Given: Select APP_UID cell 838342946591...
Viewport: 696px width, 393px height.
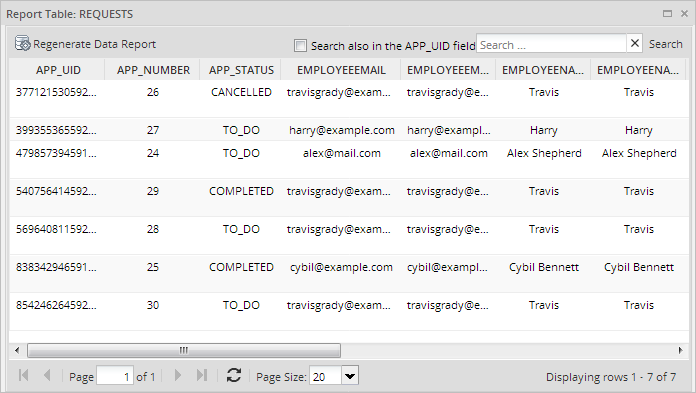Looking at the screenshot, I should click(x=56, y=267).
